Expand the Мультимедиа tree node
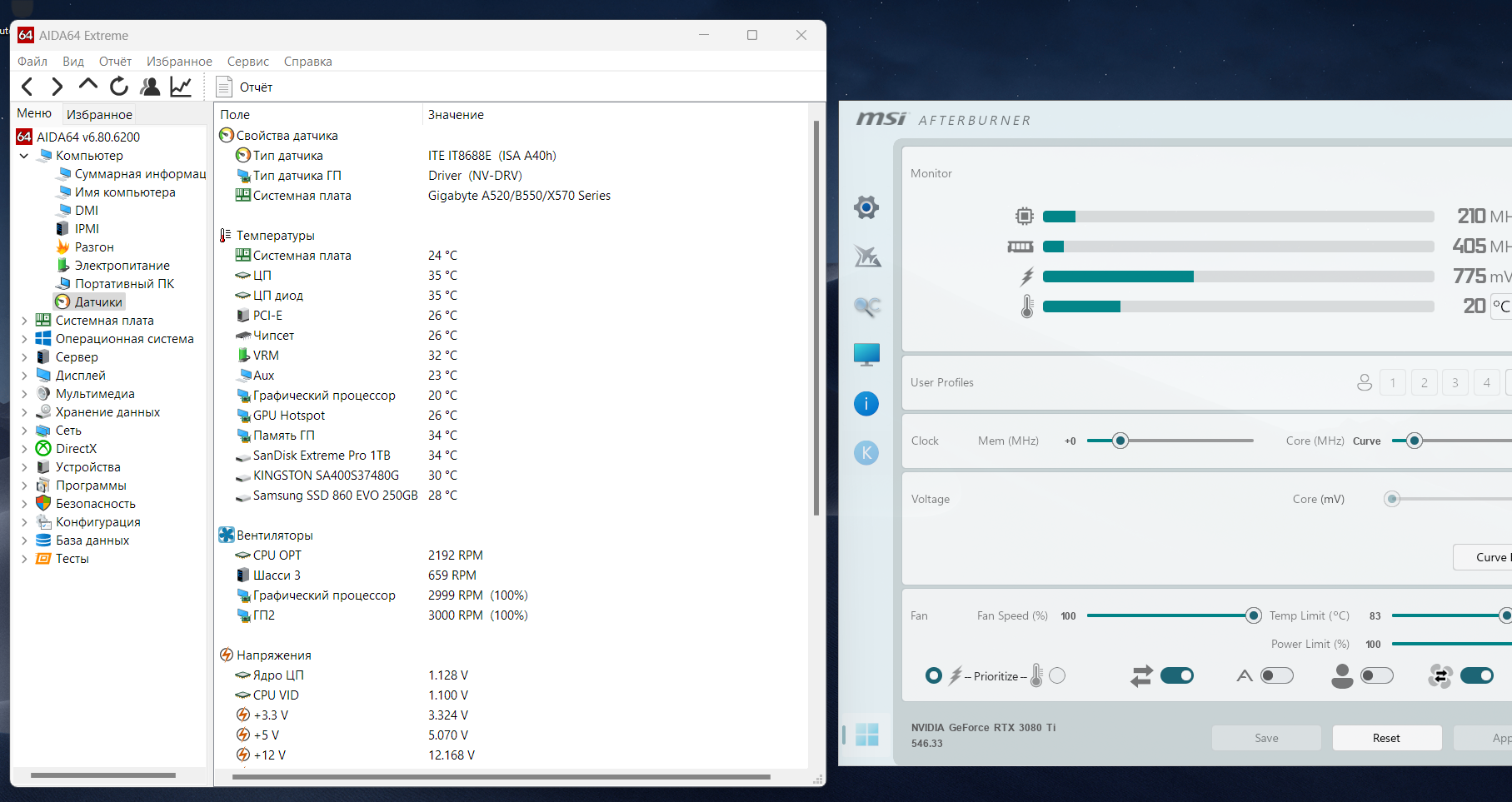This screenshot has height=802, width=1512. point(24,394)
